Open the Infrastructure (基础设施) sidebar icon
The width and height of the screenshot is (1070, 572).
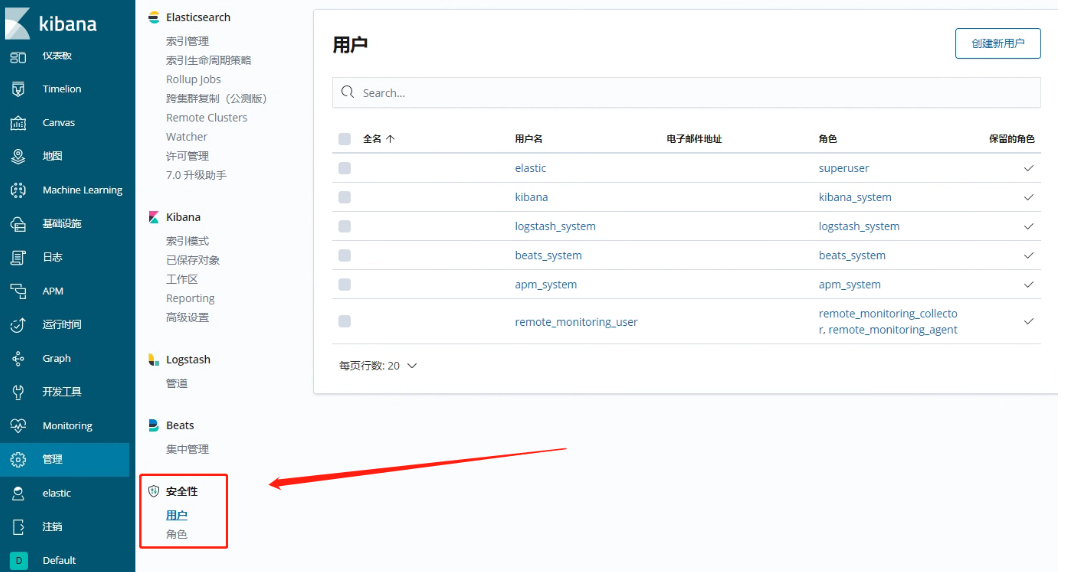18,224
